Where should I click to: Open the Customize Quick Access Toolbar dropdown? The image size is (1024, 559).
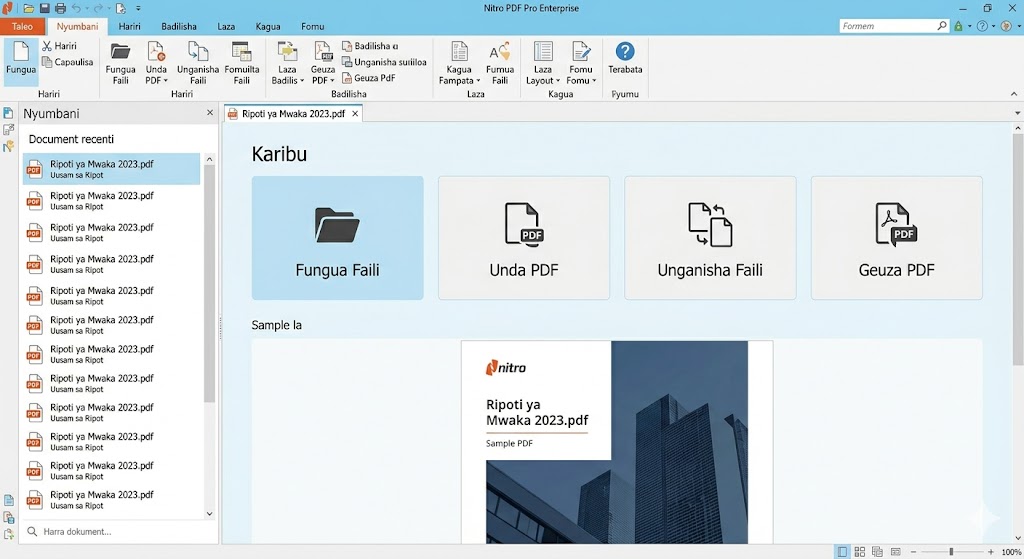click(x=138, y=8)
